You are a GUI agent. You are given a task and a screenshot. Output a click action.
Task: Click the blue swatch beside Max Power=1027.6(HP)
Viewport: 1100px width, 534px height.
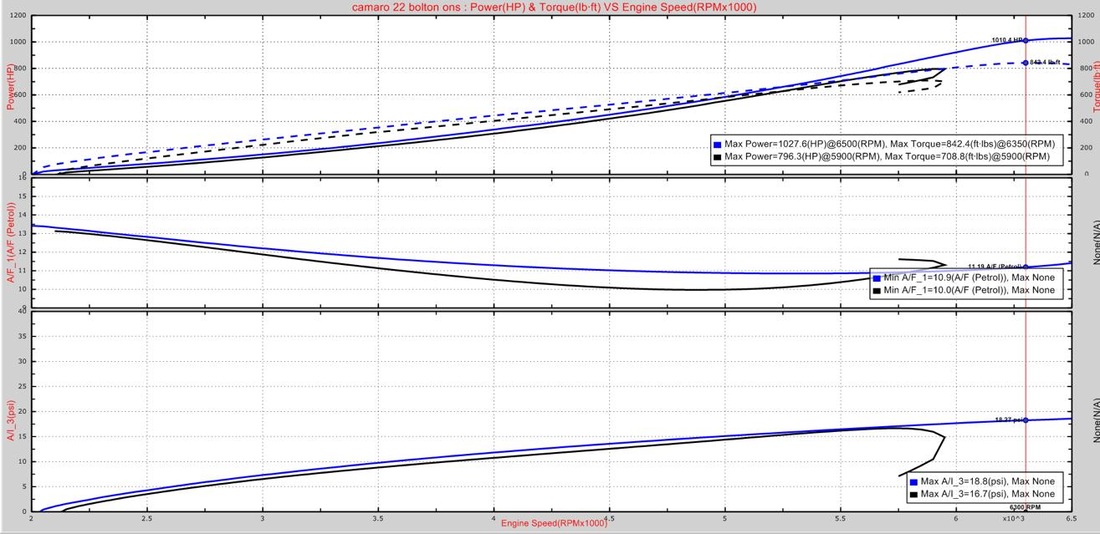tap(716, 143)
